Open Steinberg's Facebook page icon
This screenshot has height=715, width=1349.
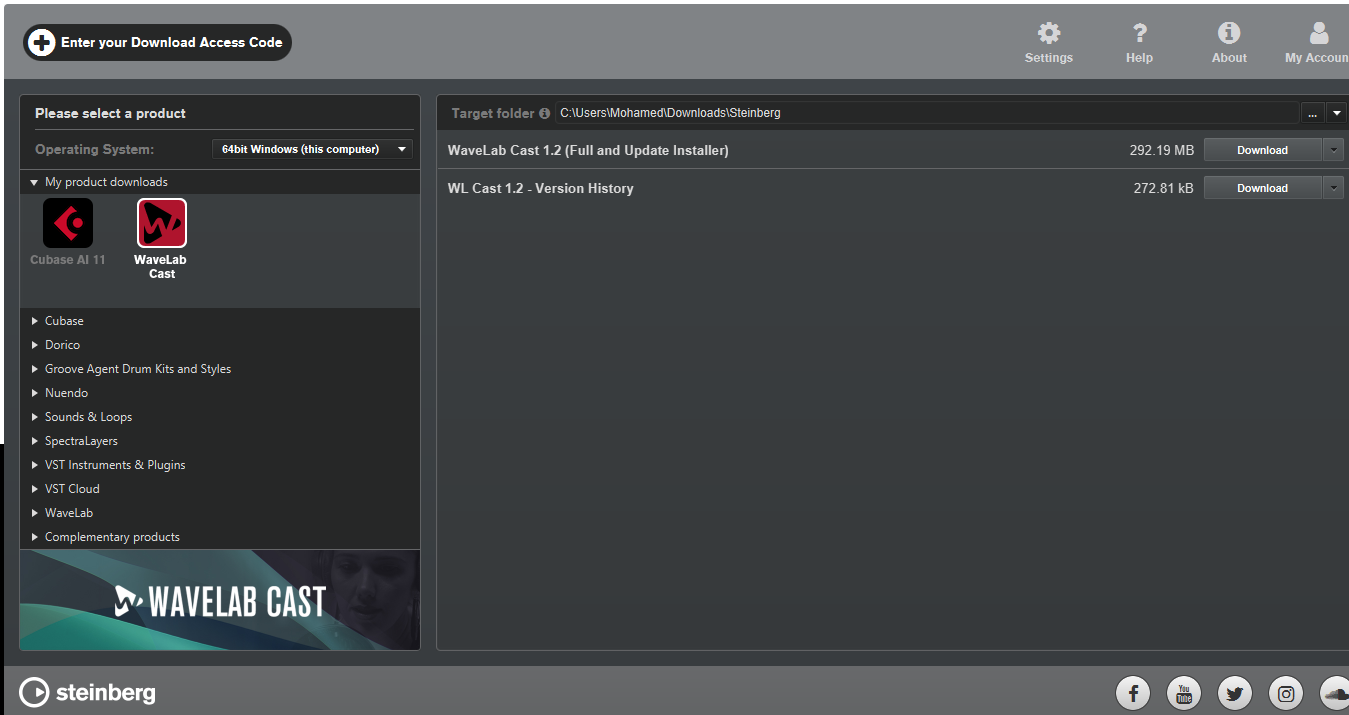(x=1133, y=692)
